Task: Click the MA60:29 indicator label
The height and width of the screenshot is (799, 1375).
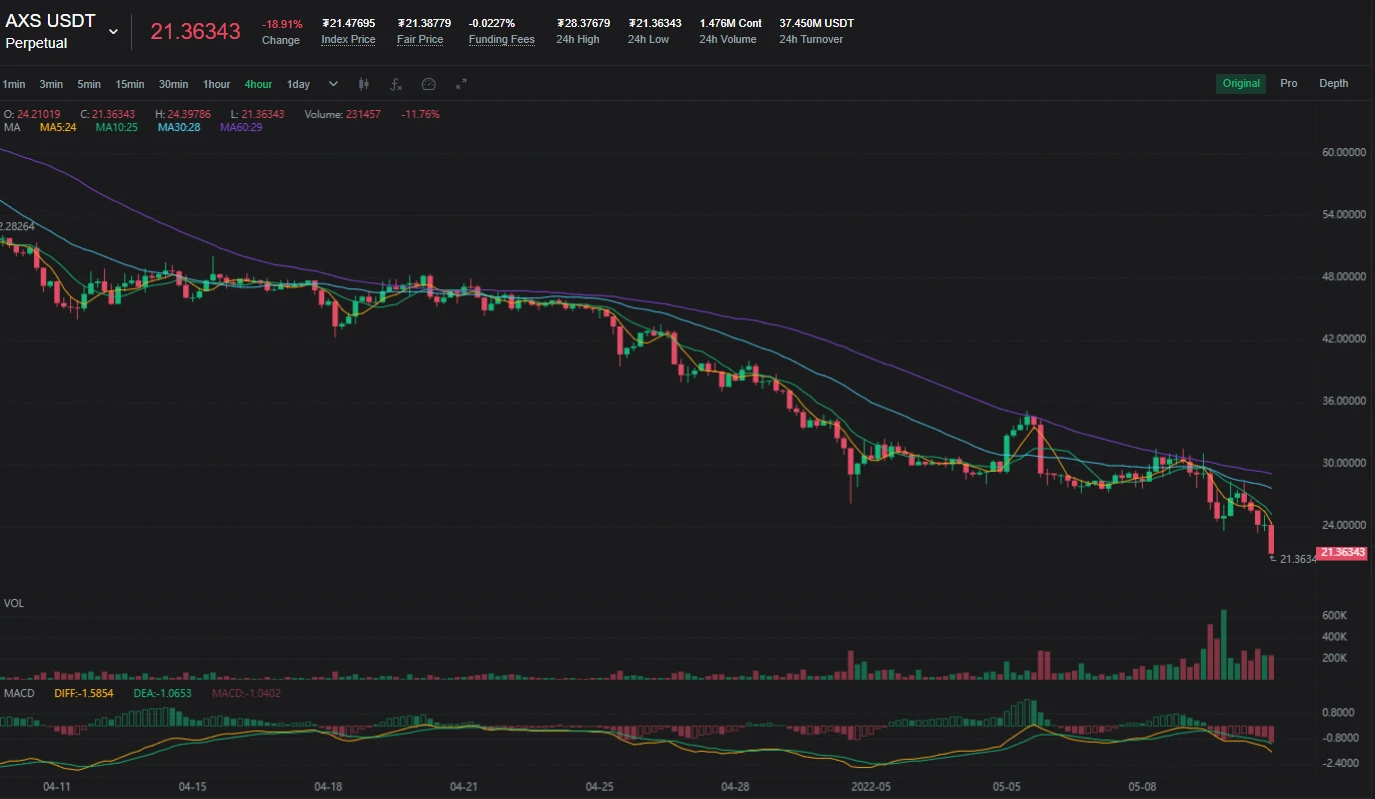Action: 241,127
